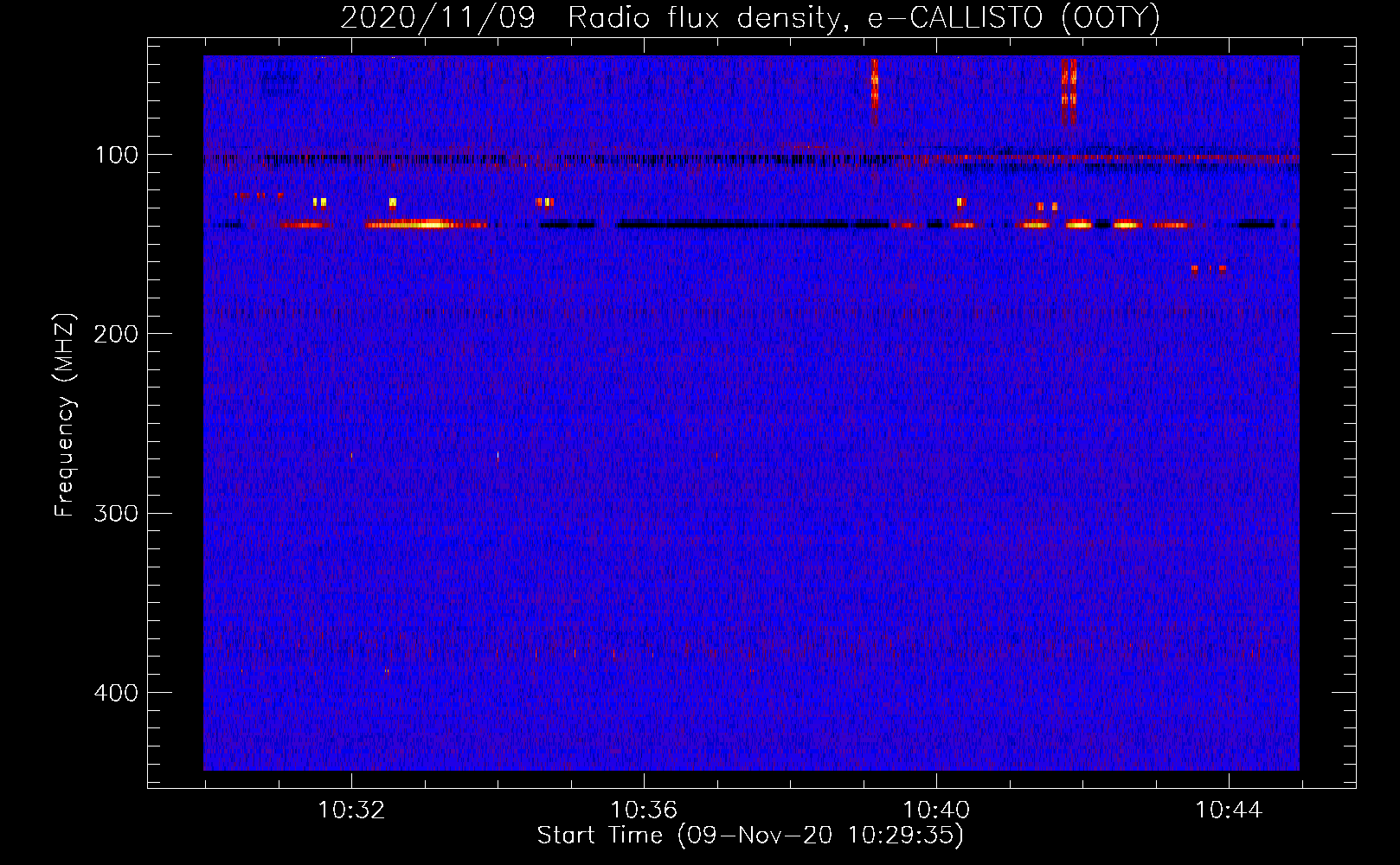This screenshot has height=865, width=1400.
Task: Click the 10:36 time tick label
Action: coord(644,811)
